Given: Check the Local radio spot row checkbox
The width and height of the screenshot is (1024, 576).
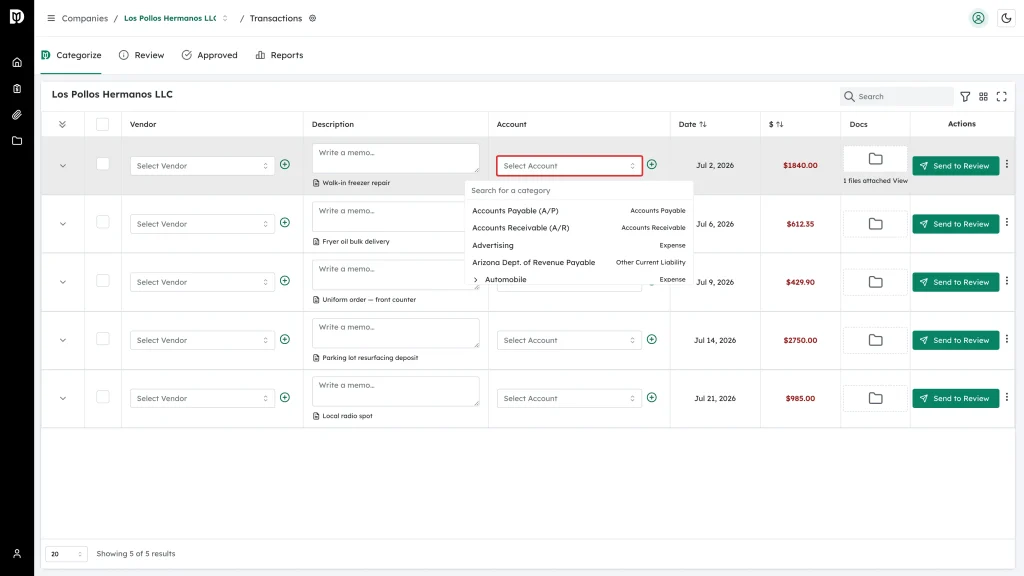Looking at the screenshot, I should 103,397.
